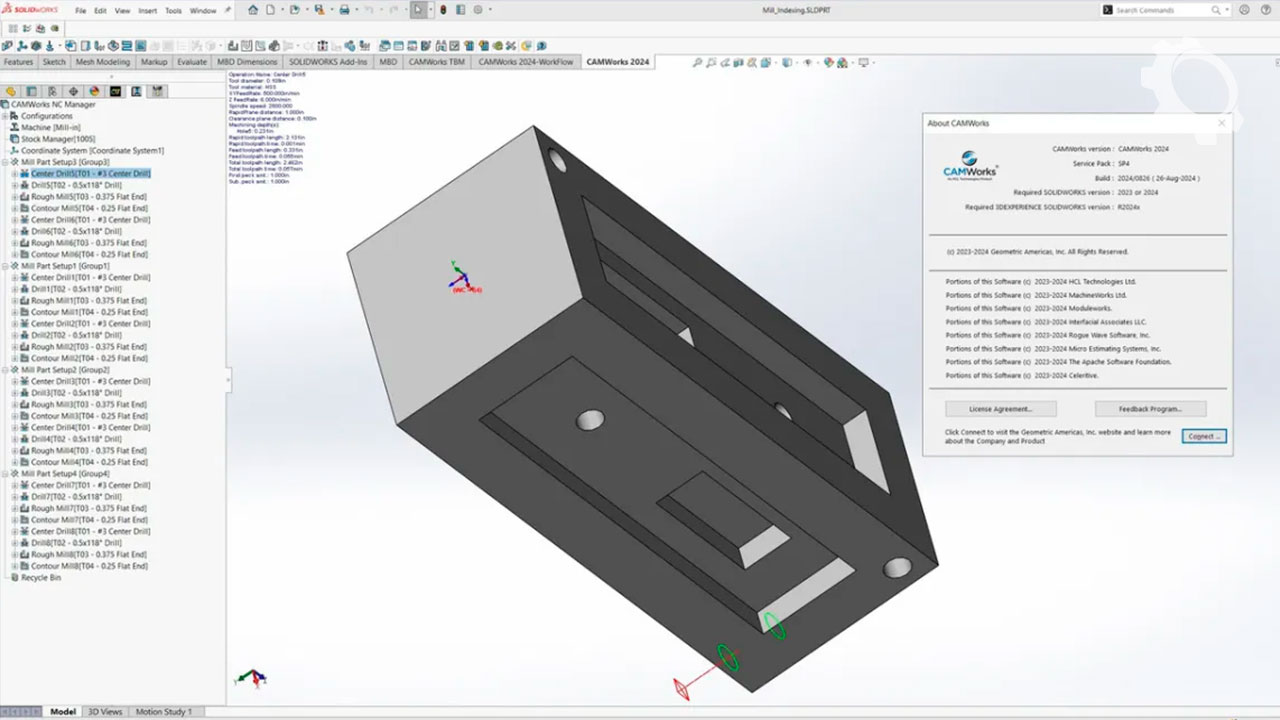
Task: Click the Apply Scene icon in the view toolbar
Action: click(x=844, y=62)
